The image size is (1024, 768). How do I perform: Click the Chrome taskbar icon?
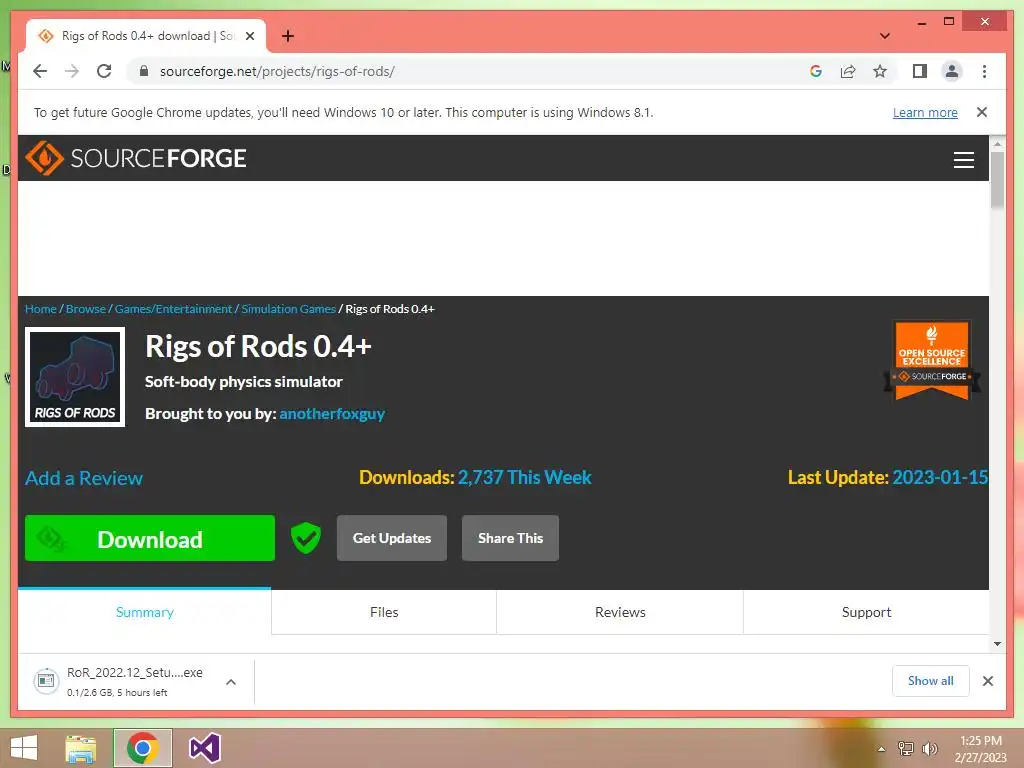(x=143, y=748)
